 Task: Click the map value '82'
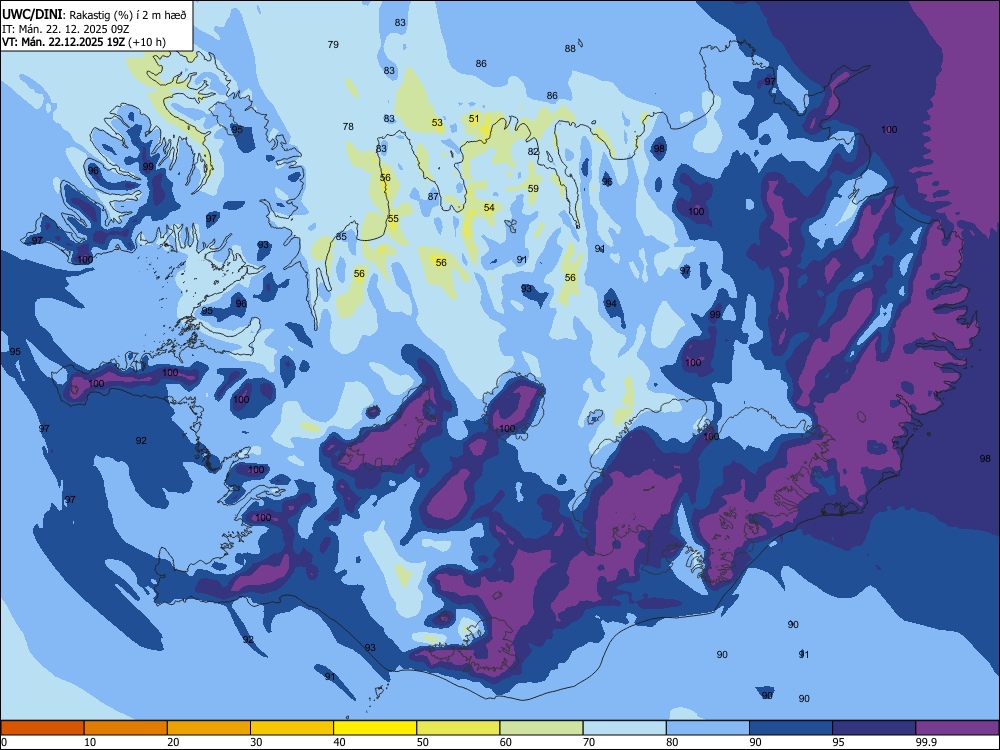[533, 152]
